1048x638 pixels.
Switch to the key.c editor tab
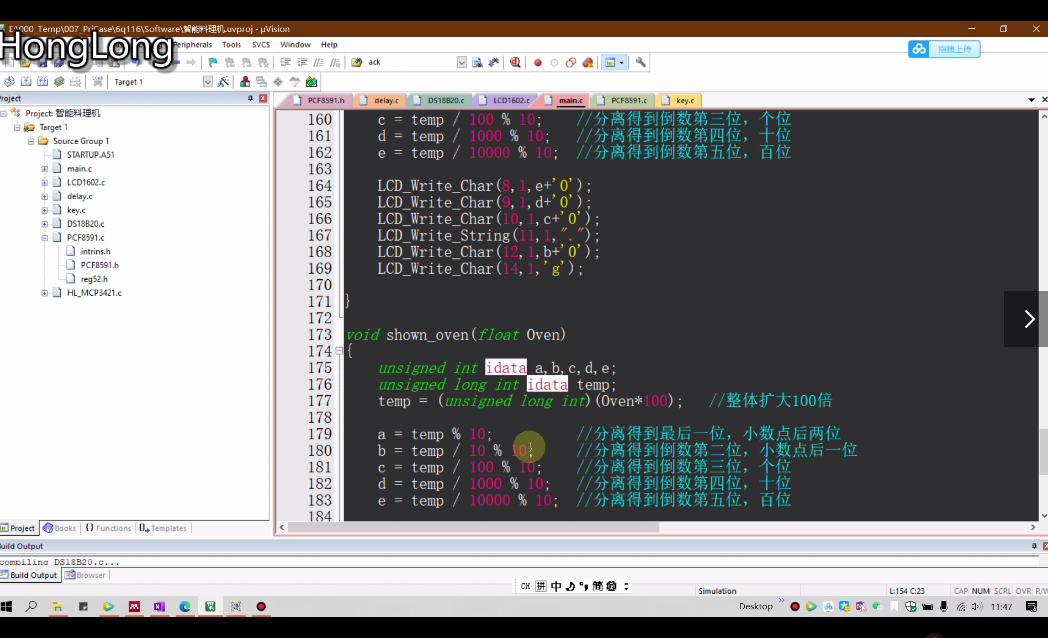[x=678, y=100]
